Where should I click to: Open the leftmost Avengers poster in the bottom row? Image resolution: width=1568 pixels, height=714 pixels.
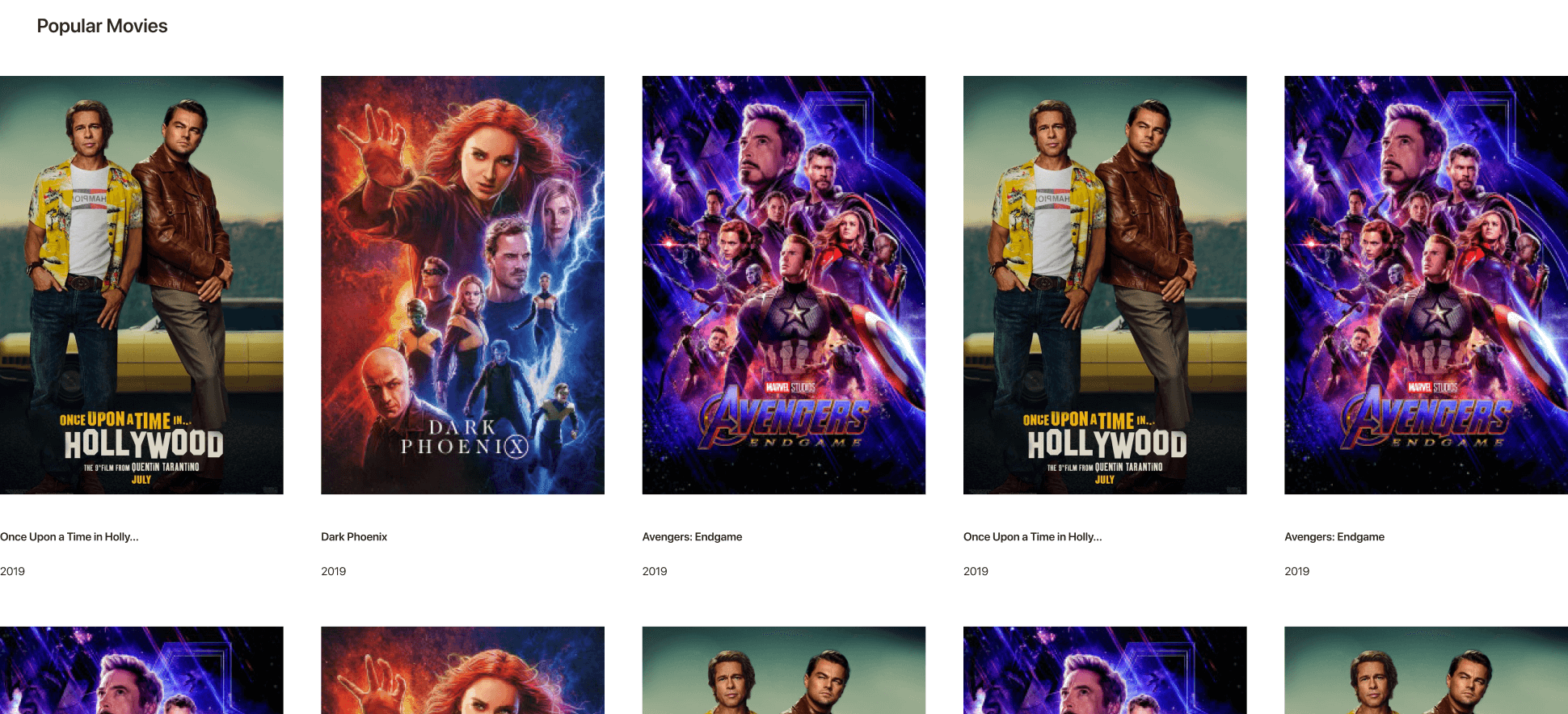(141, 670)
